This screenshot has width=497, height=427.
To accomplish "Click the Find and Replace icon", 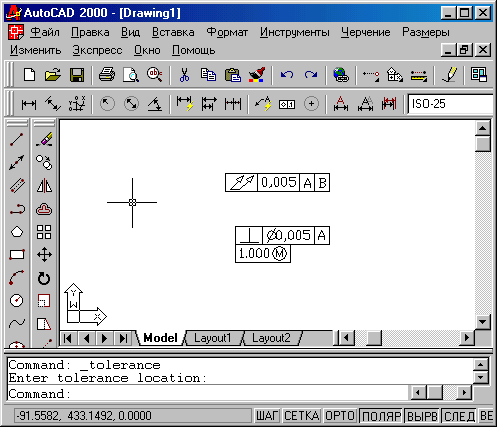I will point(155,75).
